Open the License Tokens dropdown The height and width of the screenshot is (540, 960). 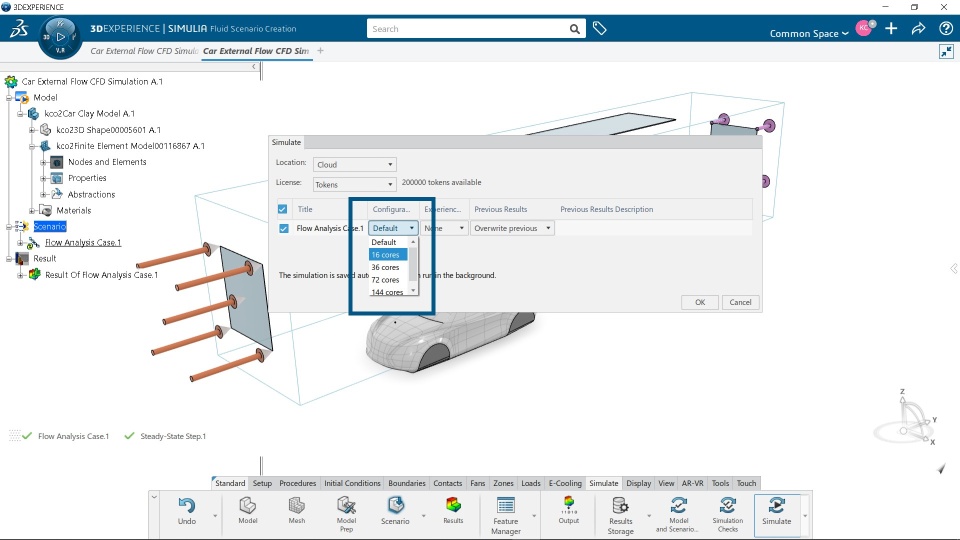coord(354,184)
